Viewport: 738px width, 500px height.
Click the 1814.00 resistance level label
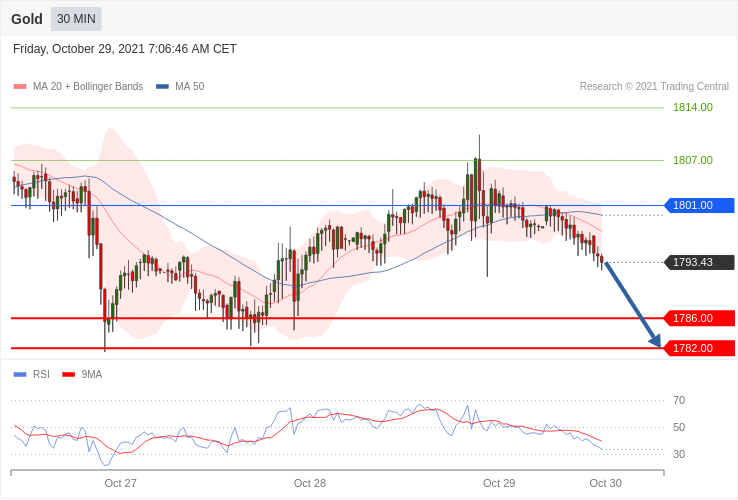point(693,107)
